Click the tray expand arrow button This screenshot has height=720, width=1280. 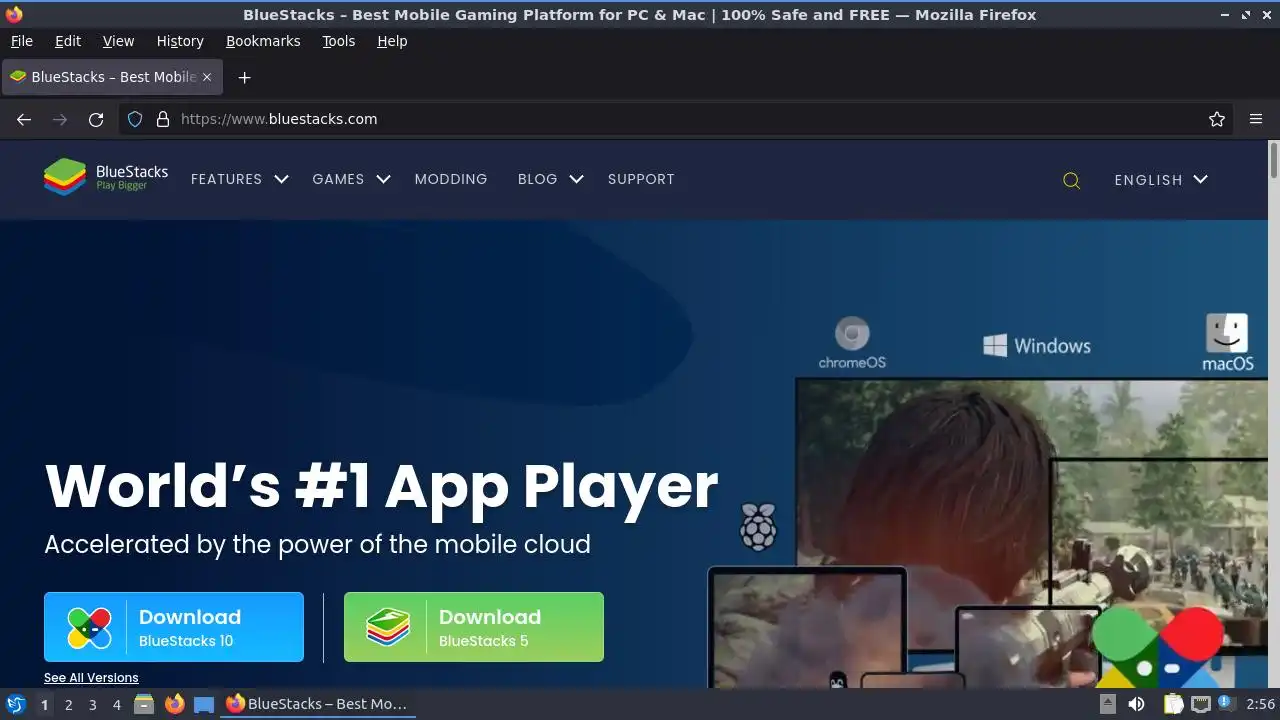[x=1107, y=704]
